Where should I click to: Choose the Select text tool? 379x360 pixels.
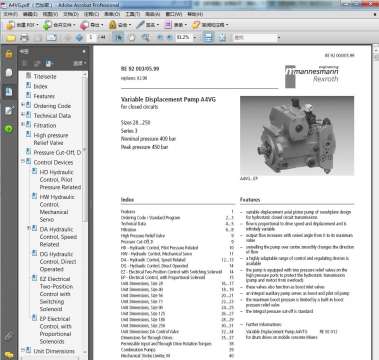[119, 37]
